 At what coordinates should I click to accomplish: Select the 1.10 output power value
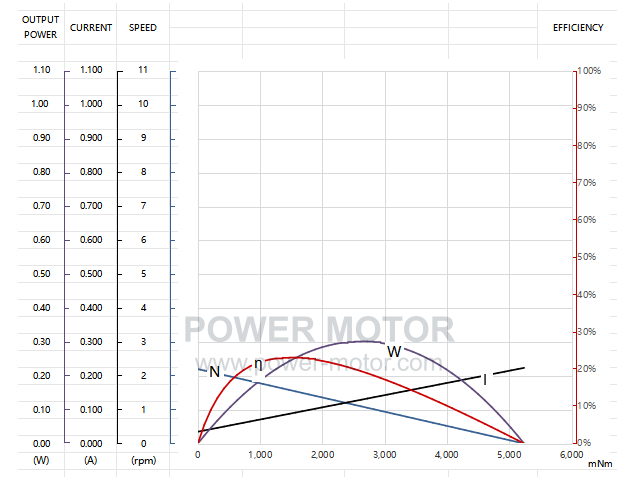pos(42,70)
